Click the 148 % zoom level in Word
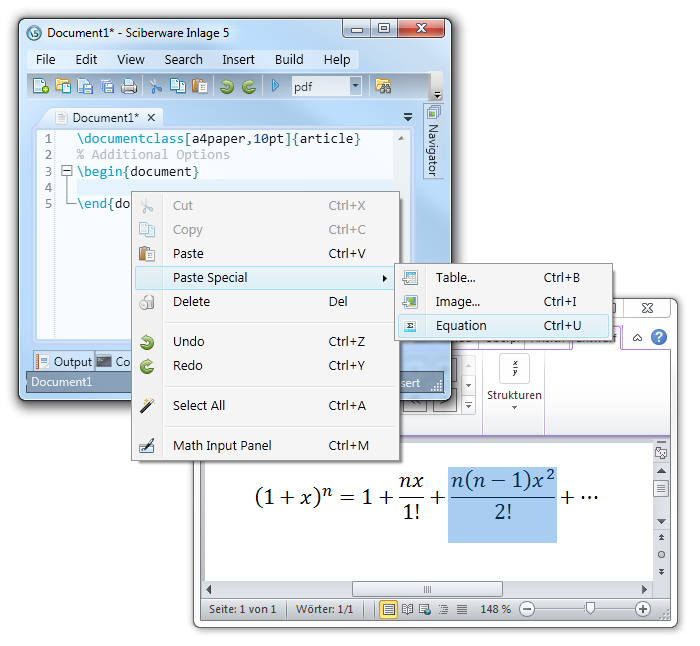700x646 pixels. pos(495,609)
